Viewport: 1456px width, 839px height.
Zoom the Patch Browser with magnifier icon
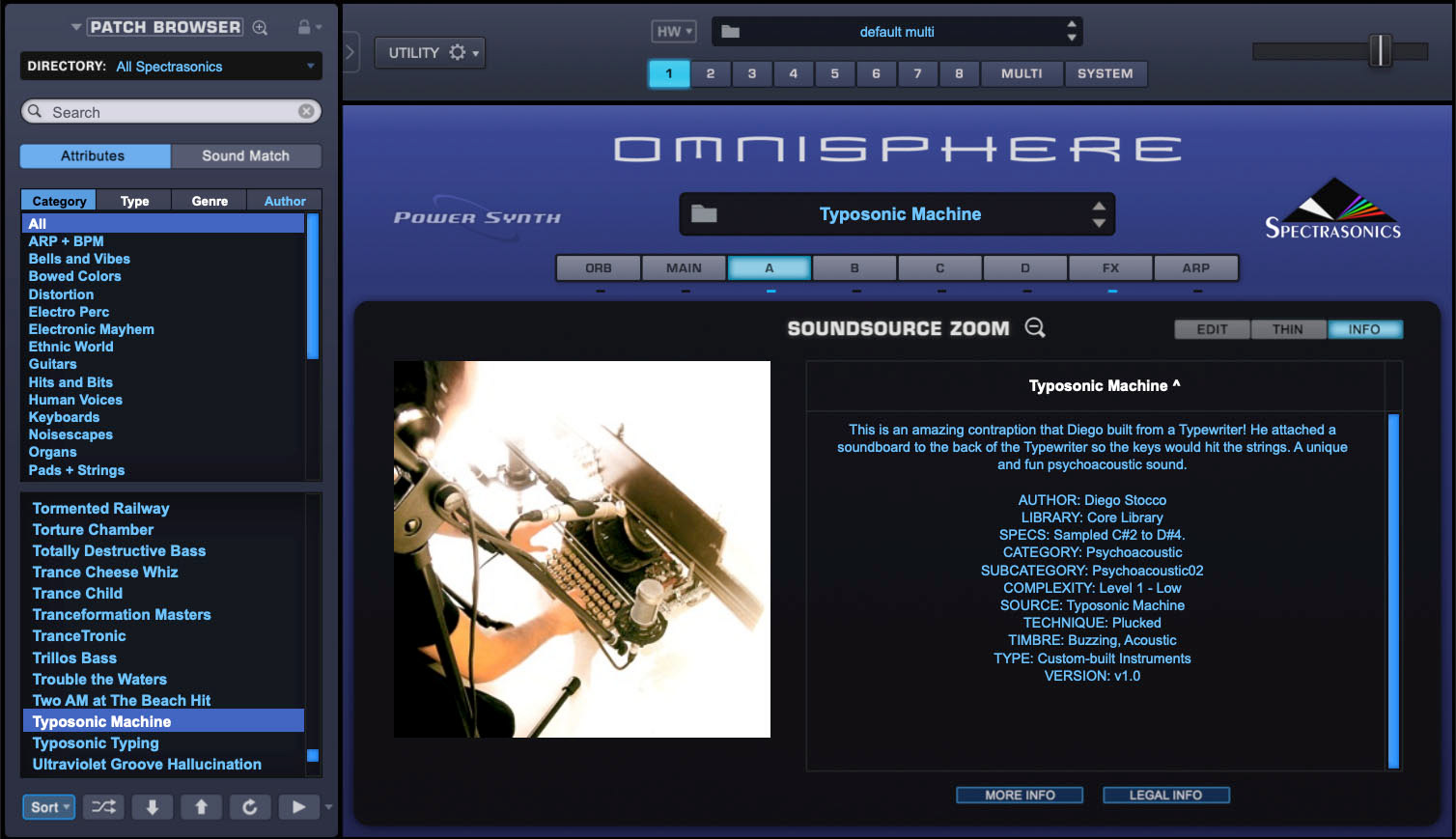pos(260,28)
